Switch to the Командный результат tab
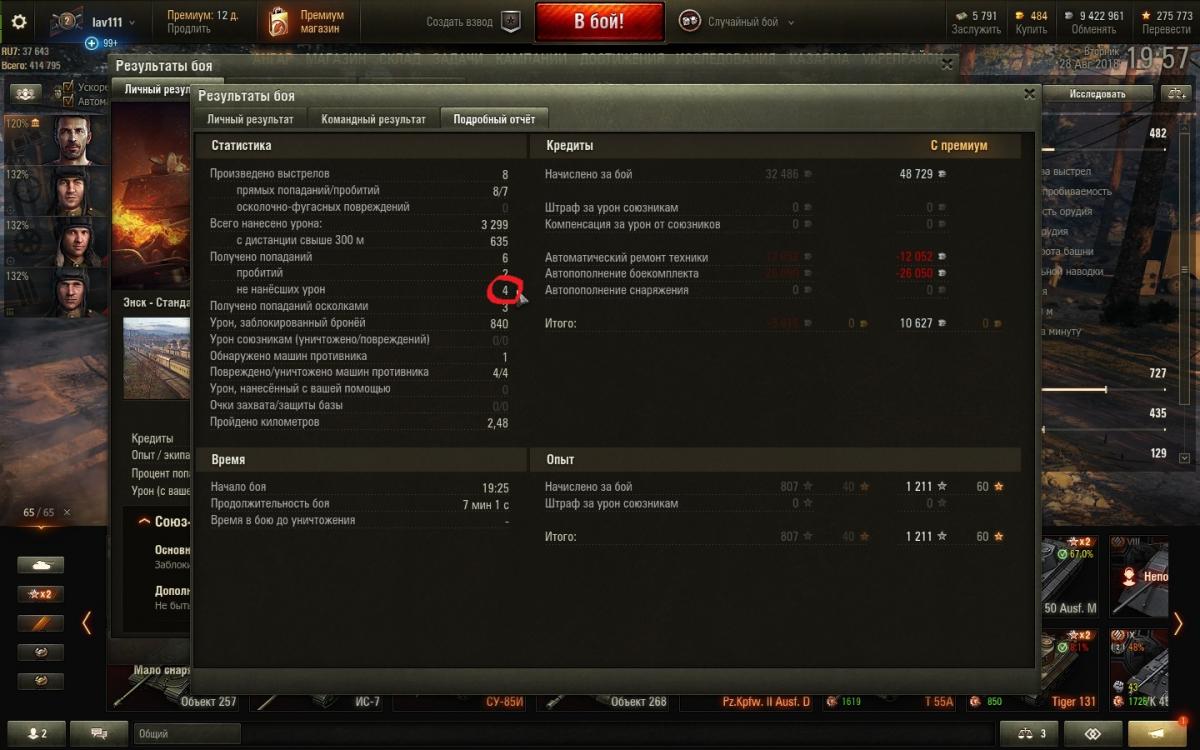This screenshot has height=750, width=1200. click(x=373, y=119)
